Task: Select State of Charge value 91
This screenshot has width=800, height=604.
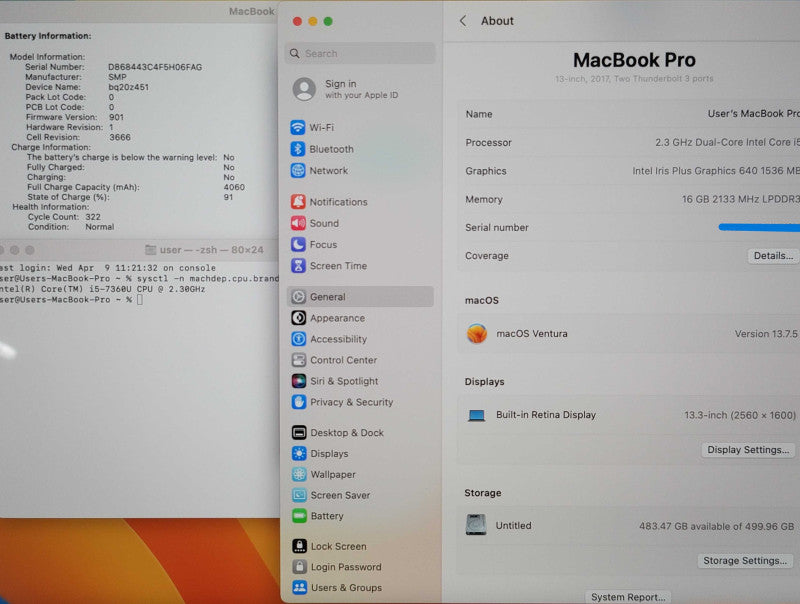Action: (228, 197)
